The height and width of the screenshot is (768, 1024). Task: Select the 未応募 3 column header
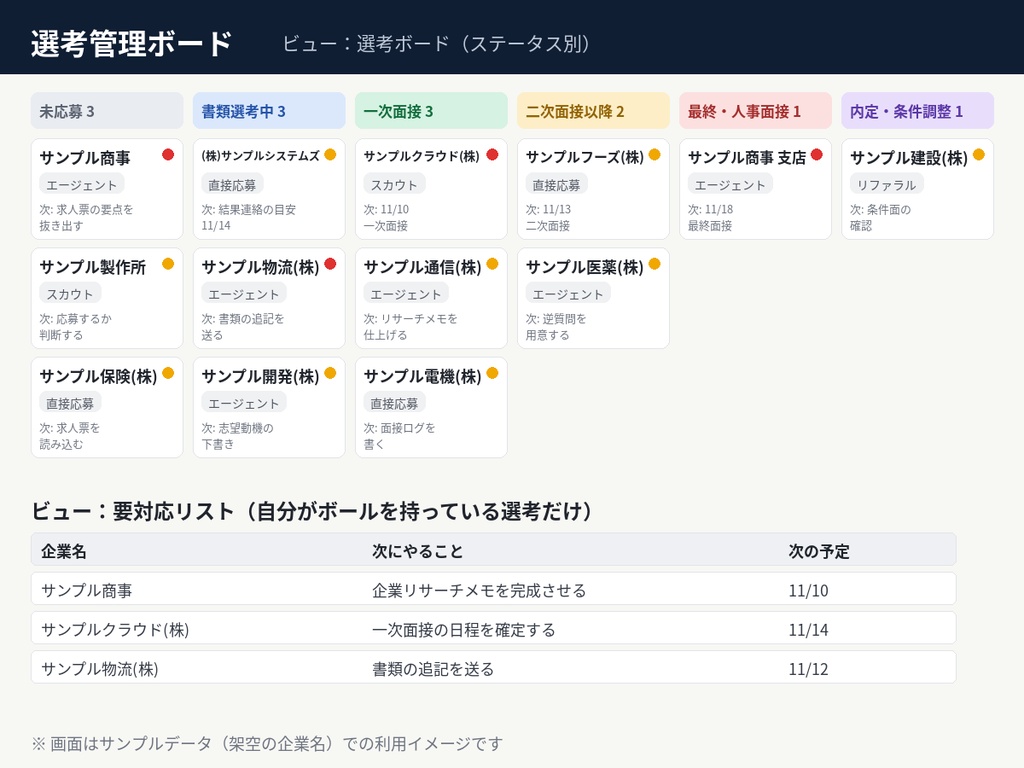[x=107, y=111]
